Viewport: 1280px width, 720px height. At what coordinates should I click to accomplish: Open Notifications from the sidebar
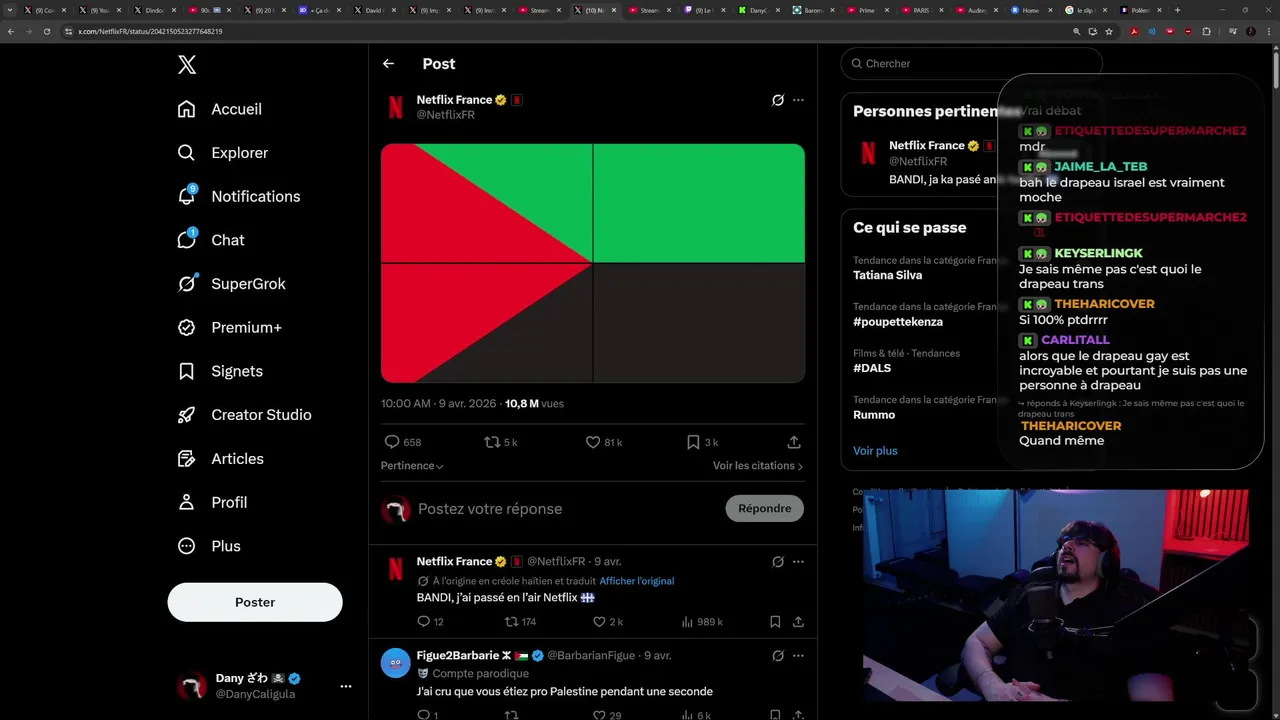[239, 196]
